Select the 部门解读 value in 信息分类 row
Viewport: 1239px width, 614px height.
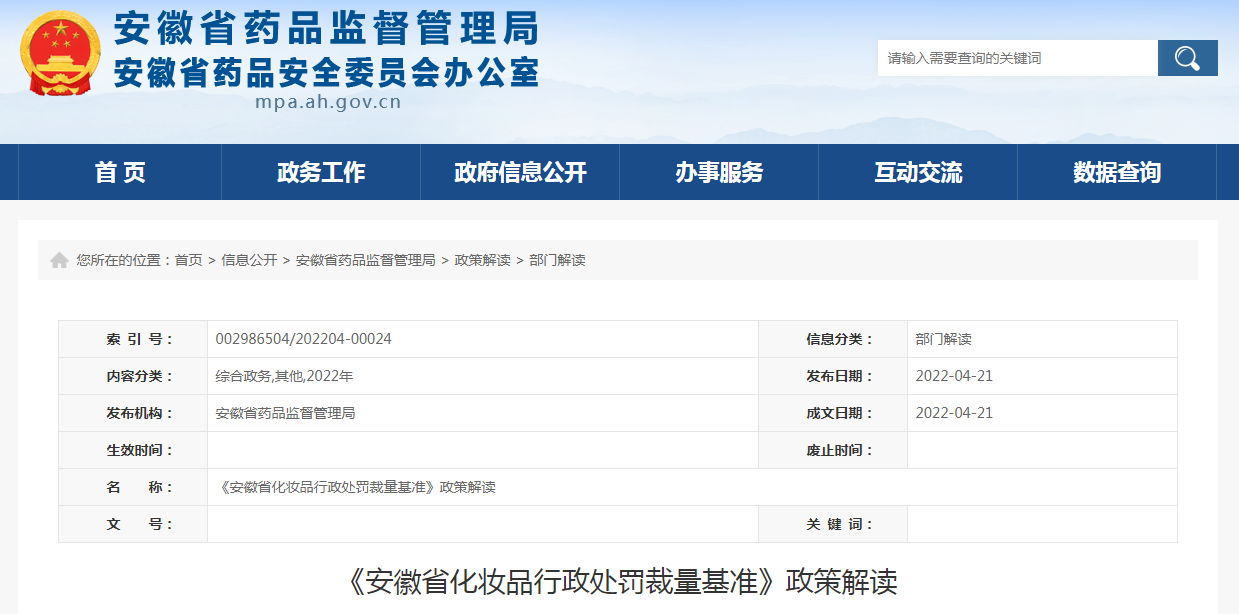(943, 339)
